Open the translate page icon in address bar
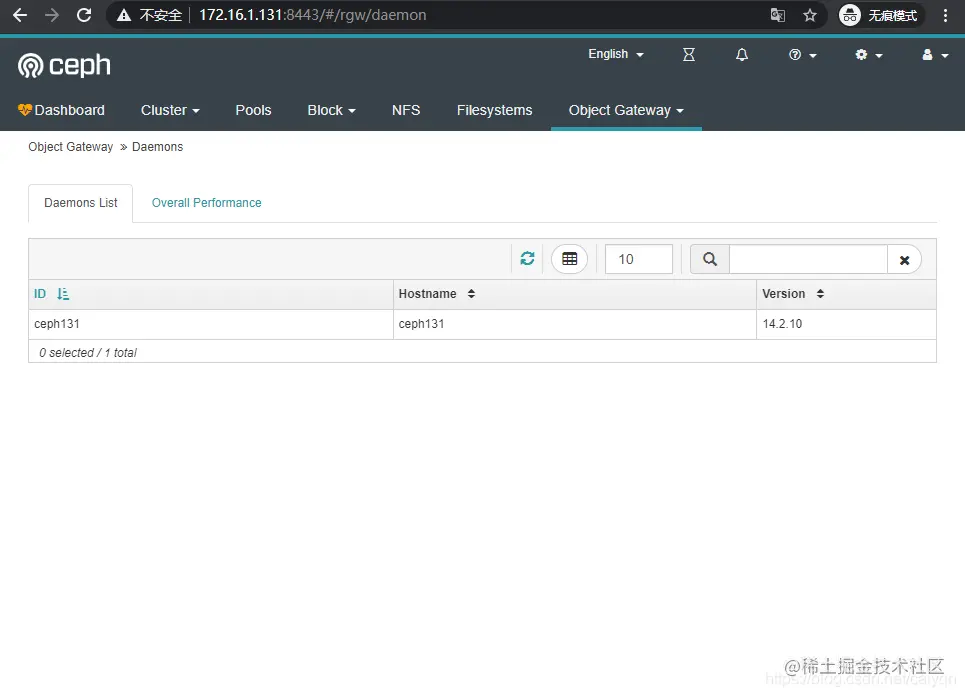 (x=778, y=15)
